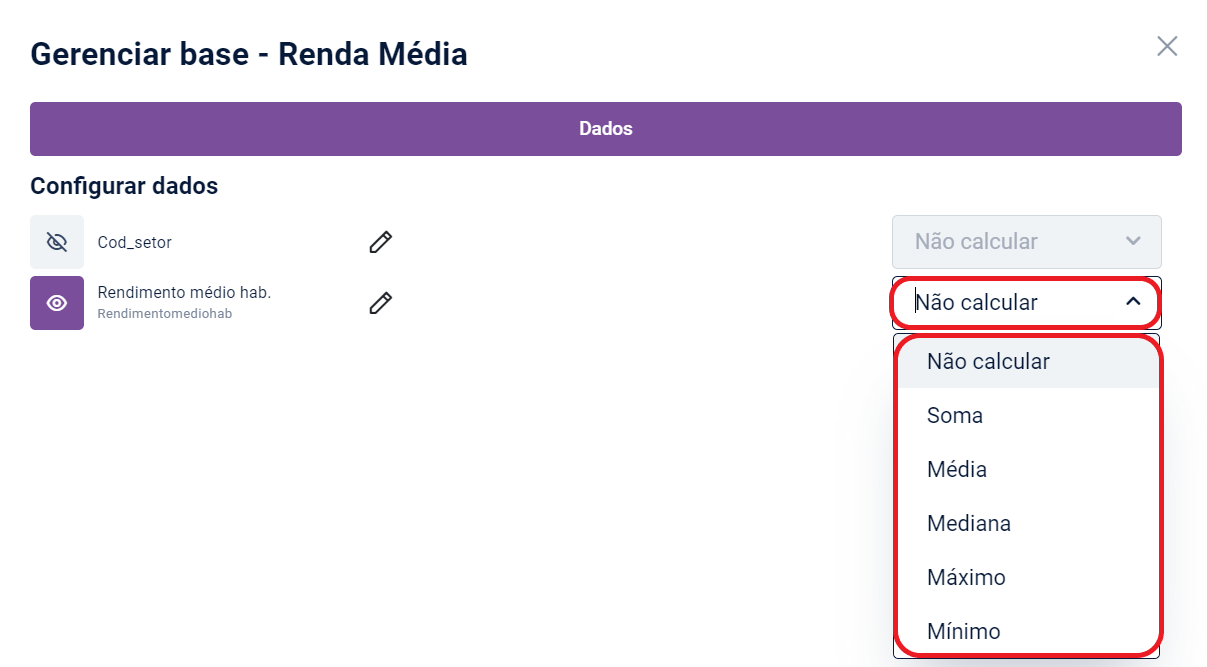1207x667 pixels.
Task: Choose Soma from the dropdown list
Action: (x=955, y=416)
